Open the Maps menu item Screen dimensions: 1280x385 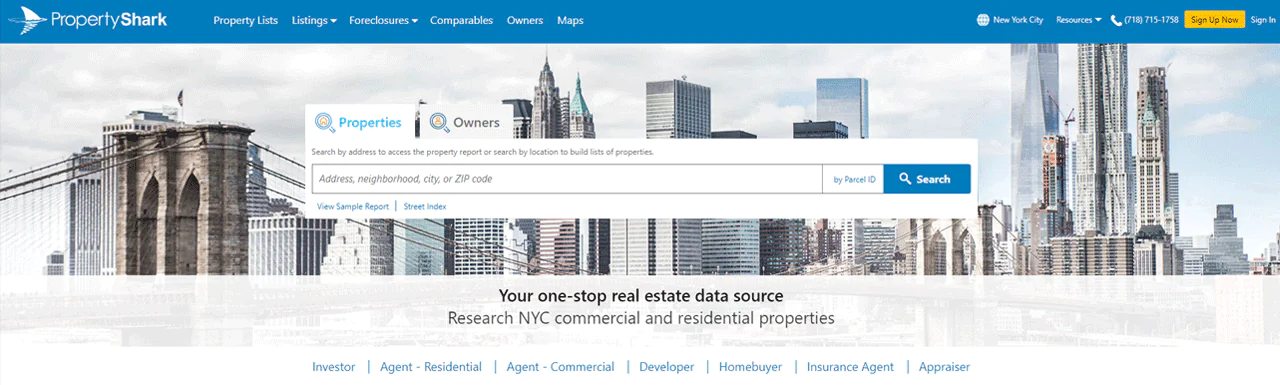[570, 20]
